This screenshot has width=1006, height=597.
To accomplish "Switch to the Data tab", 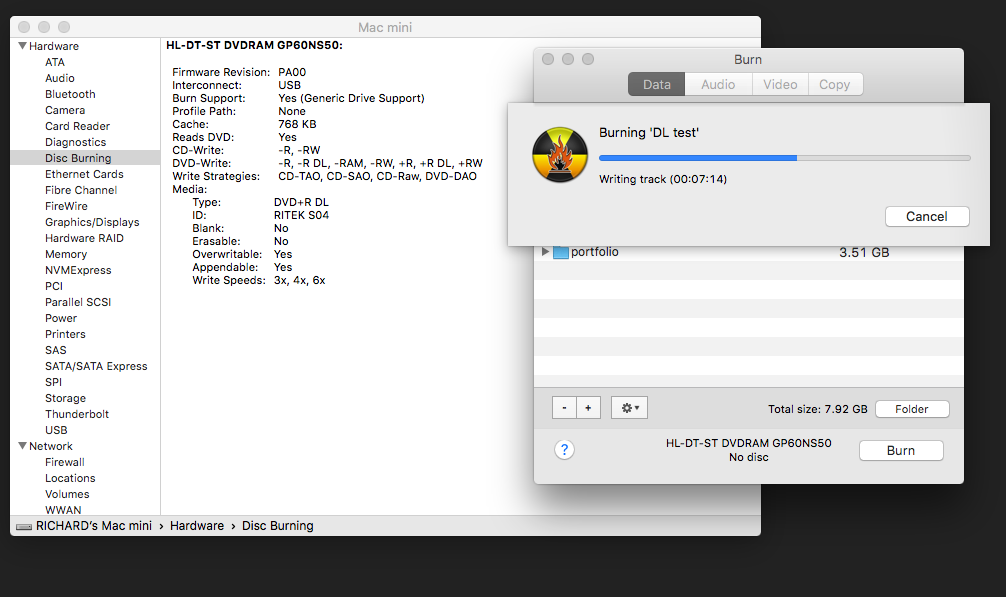I will pyautogui.click(x=656, y=85).
